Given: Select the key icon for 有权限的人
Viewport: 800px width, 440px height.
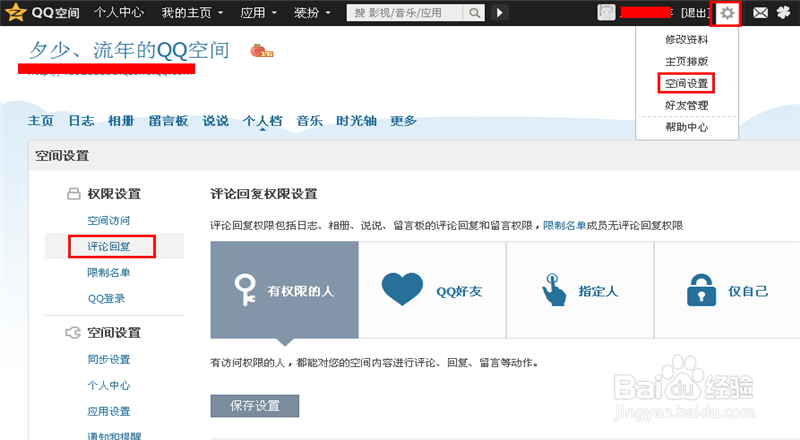Looking at the screenshot, I should 245,290.
